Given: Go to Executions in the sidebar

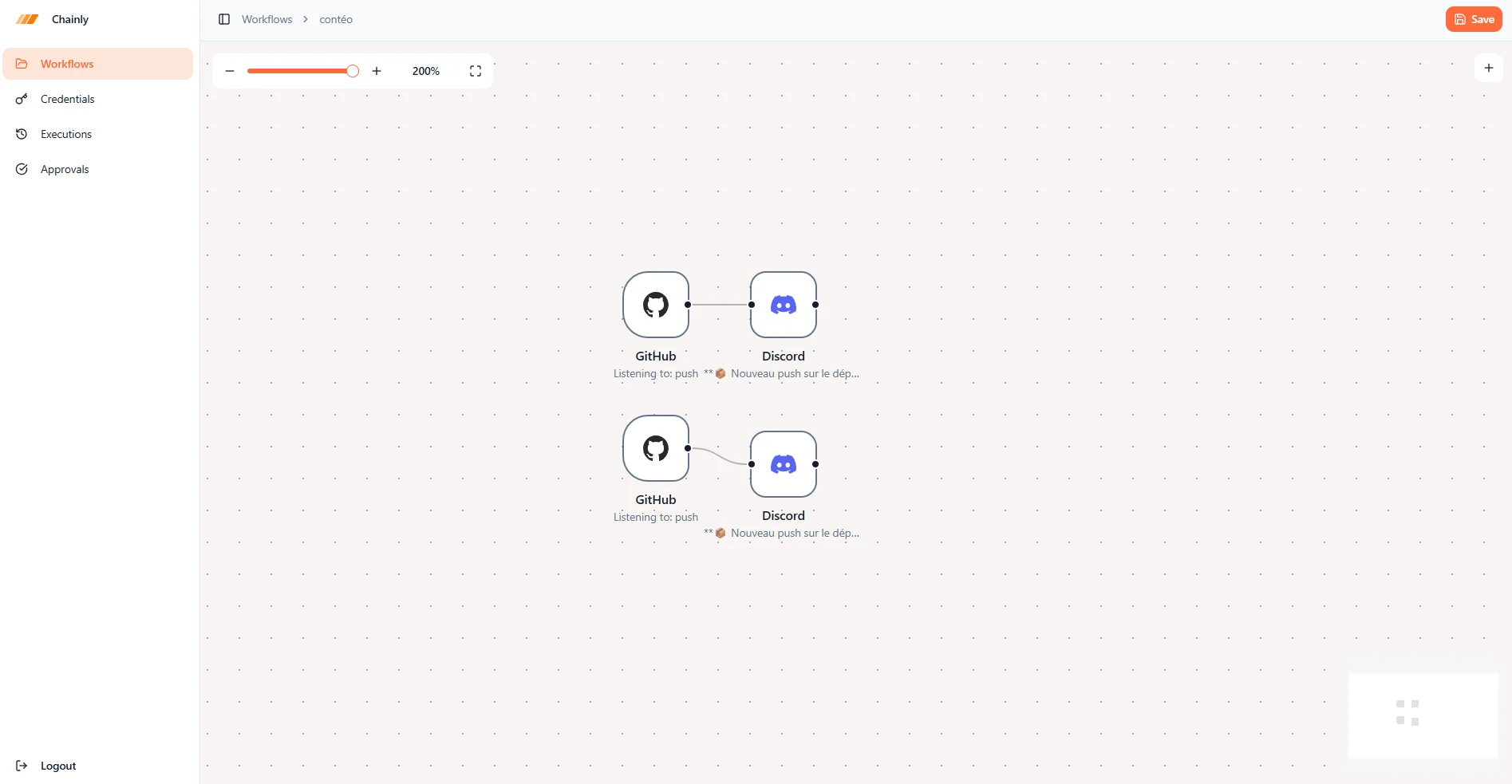Looking at the screenshot, I should pos(65,134).
